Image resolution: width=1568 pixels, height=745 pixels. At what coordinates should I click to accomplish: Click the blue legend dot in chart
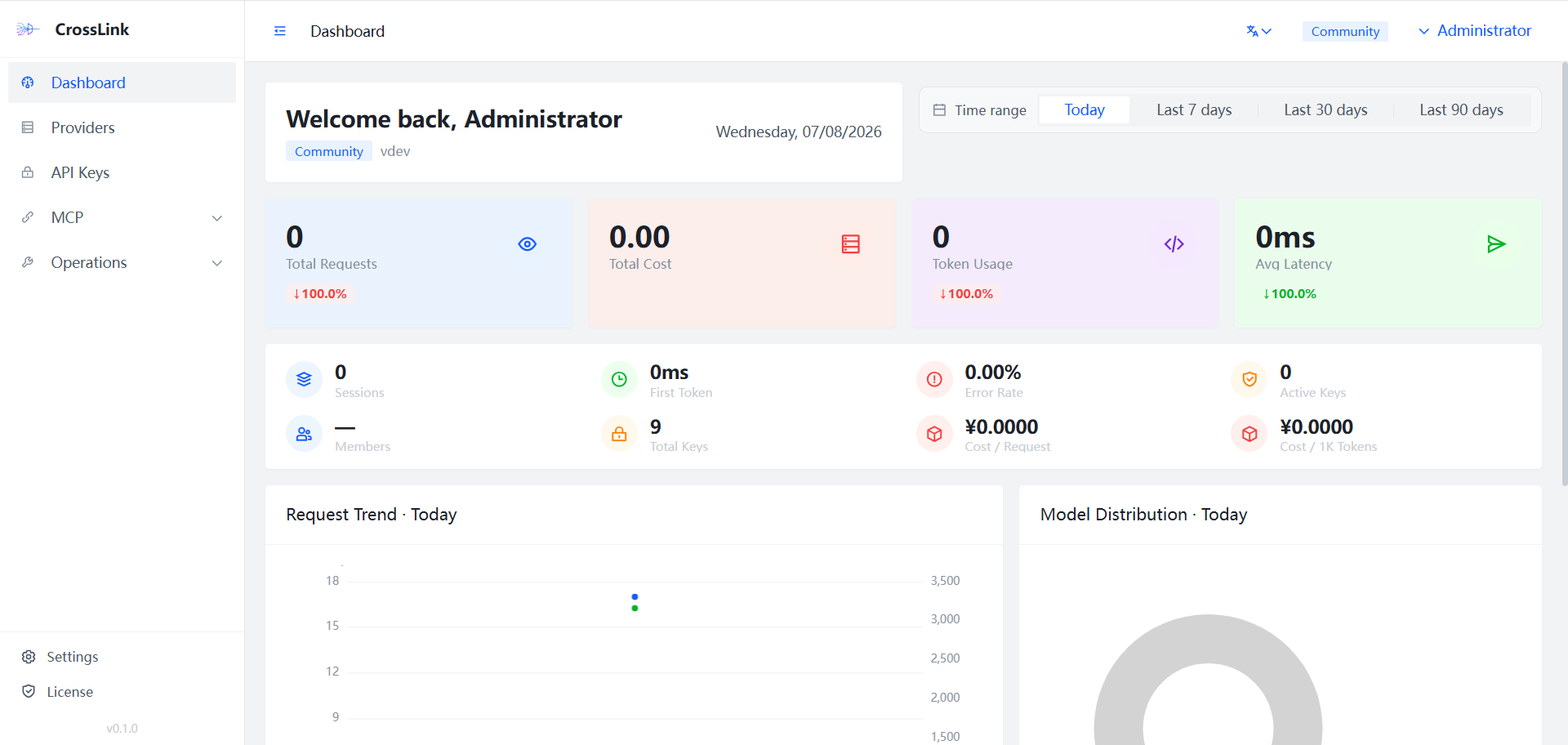[635, 596]
